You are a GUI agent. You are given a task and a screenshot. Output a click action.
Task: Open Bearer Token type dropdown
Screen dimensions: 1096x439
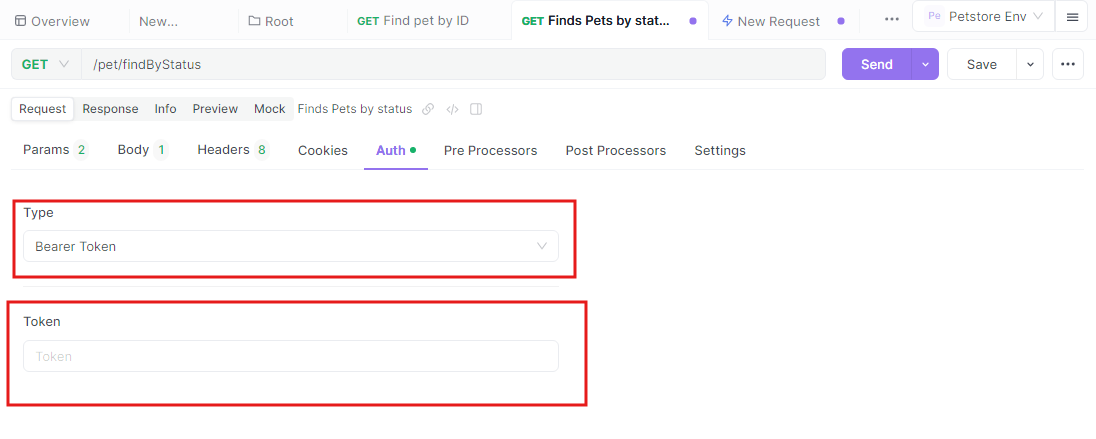click(291, 246)
